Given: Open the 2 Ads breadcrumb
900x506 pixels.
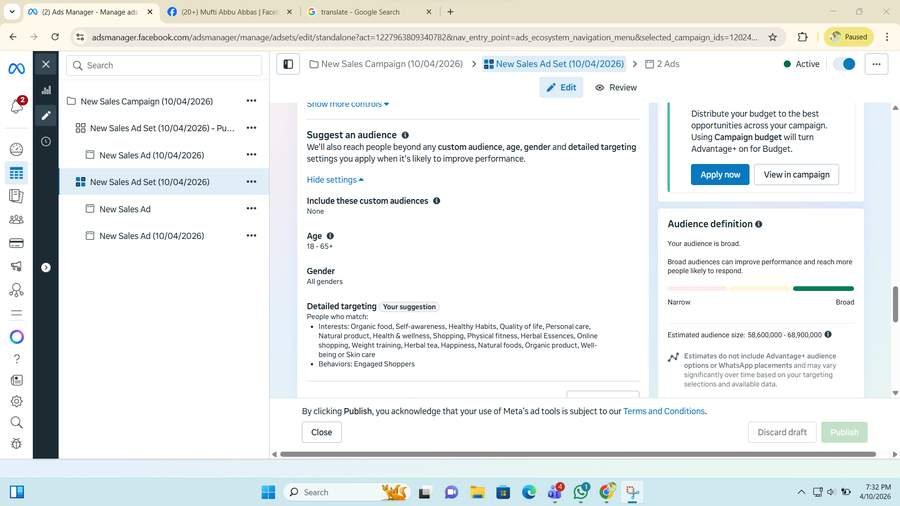Looking at the screenshot, I should (662, 64).
